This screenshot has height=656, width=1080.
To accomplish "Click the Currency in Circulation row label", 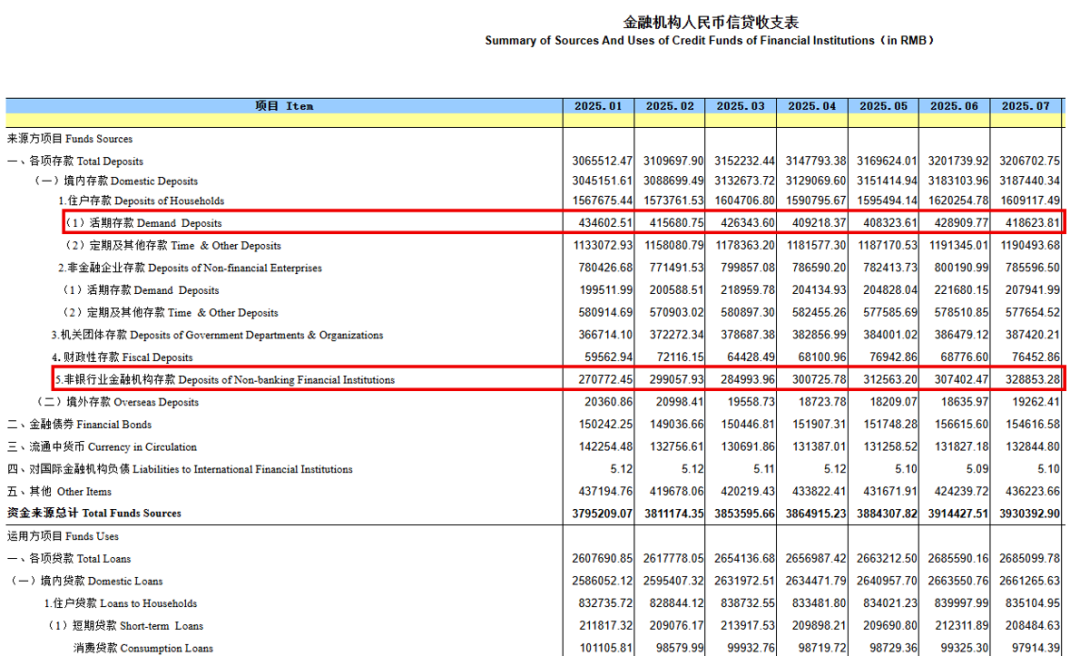I will click(102, 447).
